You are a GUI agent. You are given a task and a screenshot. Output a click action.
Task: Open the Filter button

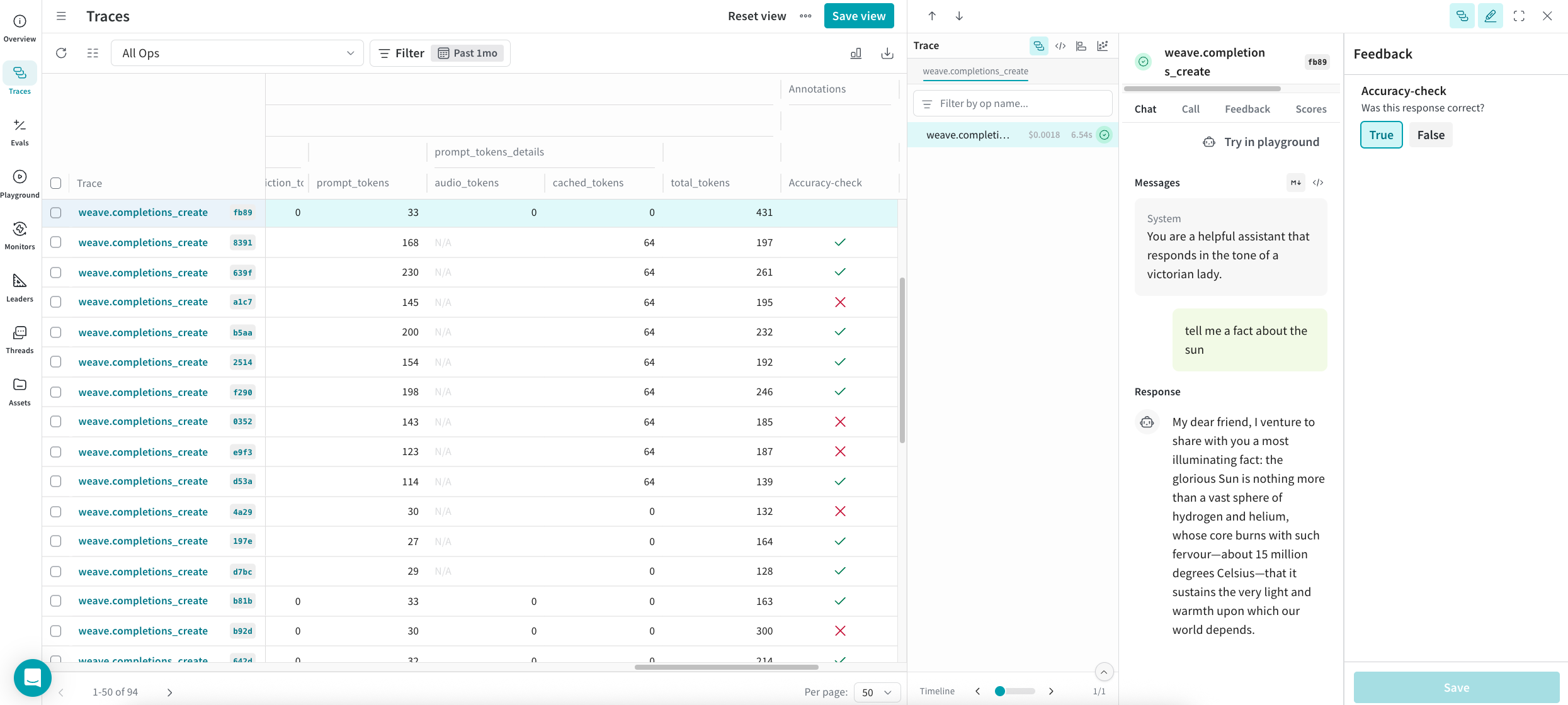click(x=402, y=53)
